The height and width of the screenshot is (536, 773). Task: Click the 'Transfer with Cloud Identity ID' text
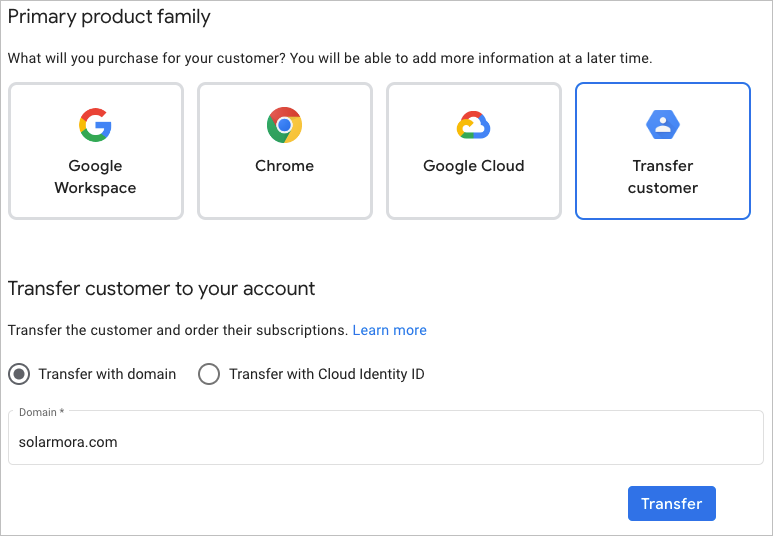(x=327, y=374)
